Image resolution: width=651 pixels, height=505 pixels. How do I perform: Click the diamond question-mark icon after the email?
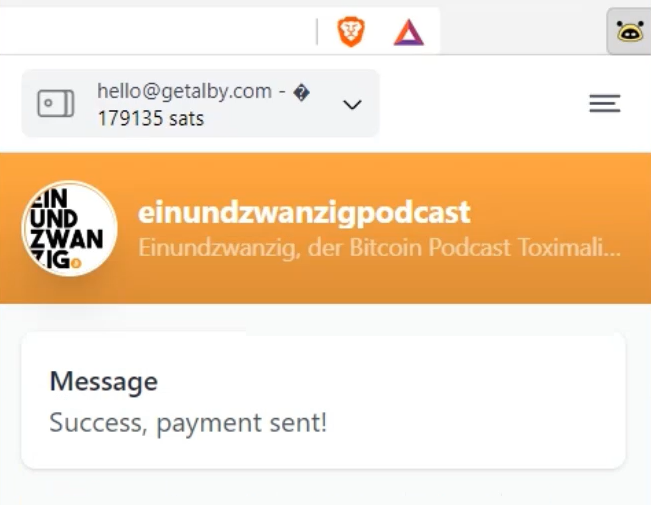[x=301, y=92]
